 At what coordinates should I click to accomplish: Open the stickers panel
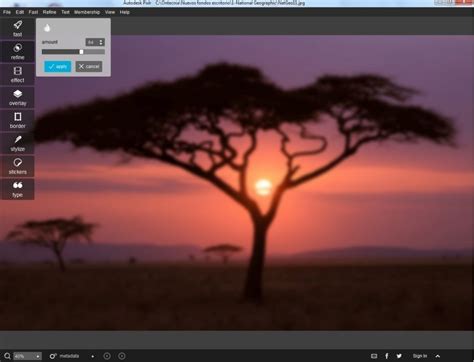[x=17, y=166]
